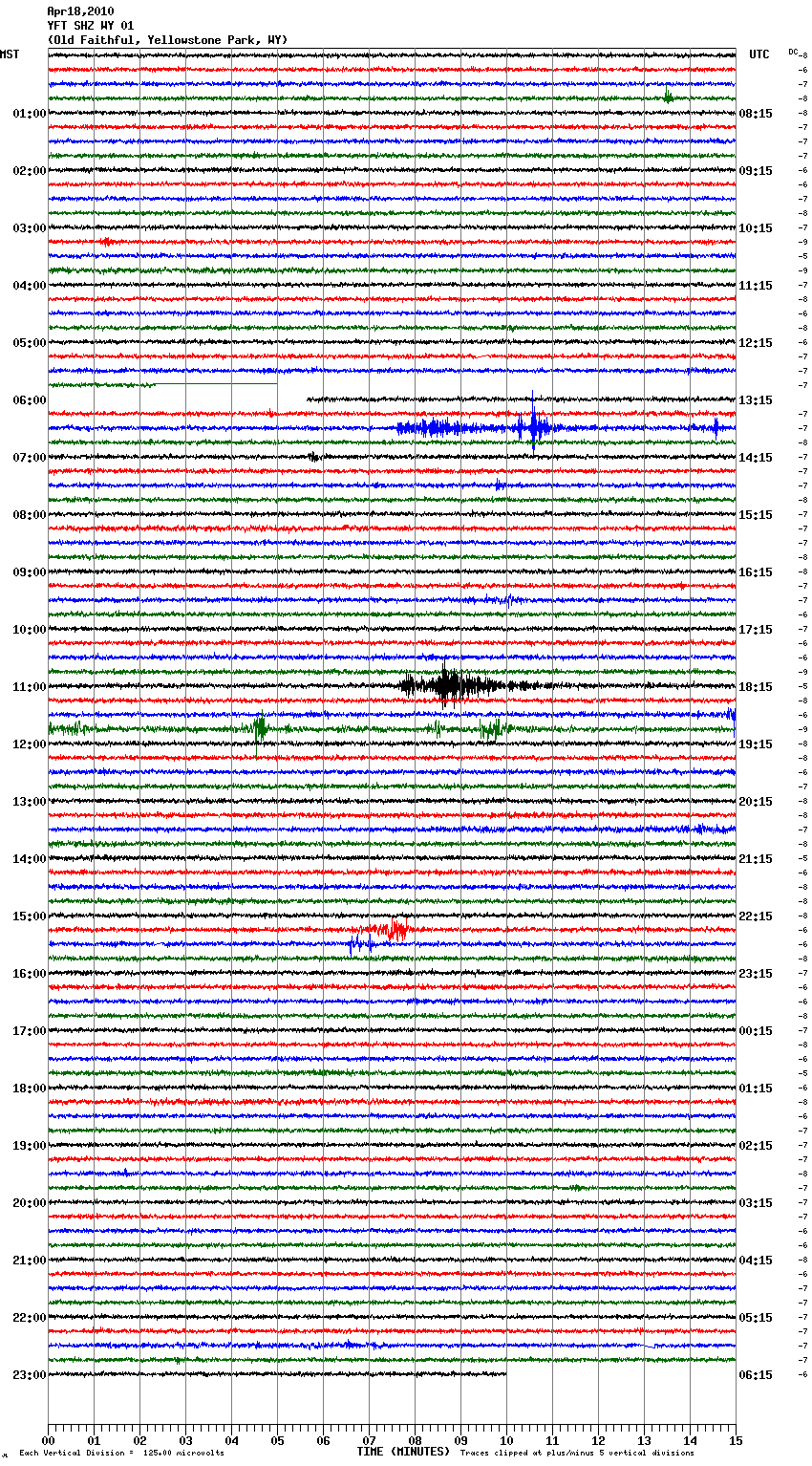812x1466 pixels.
Task: Click the 09:15 UTC time label
Action: 756,171
